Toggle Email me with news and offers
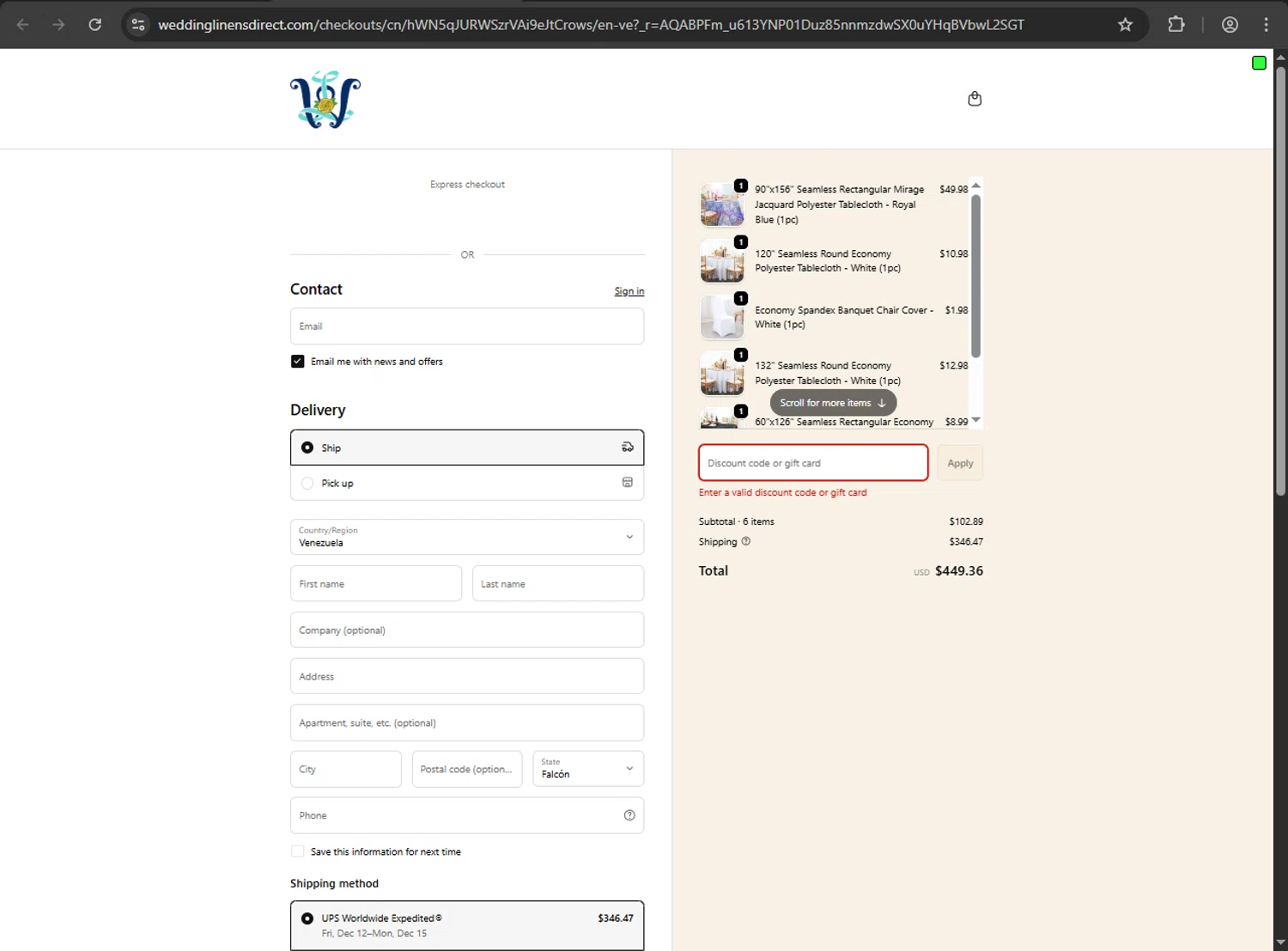Screen dimensions: 1288x951 click(x=298, y=362)
